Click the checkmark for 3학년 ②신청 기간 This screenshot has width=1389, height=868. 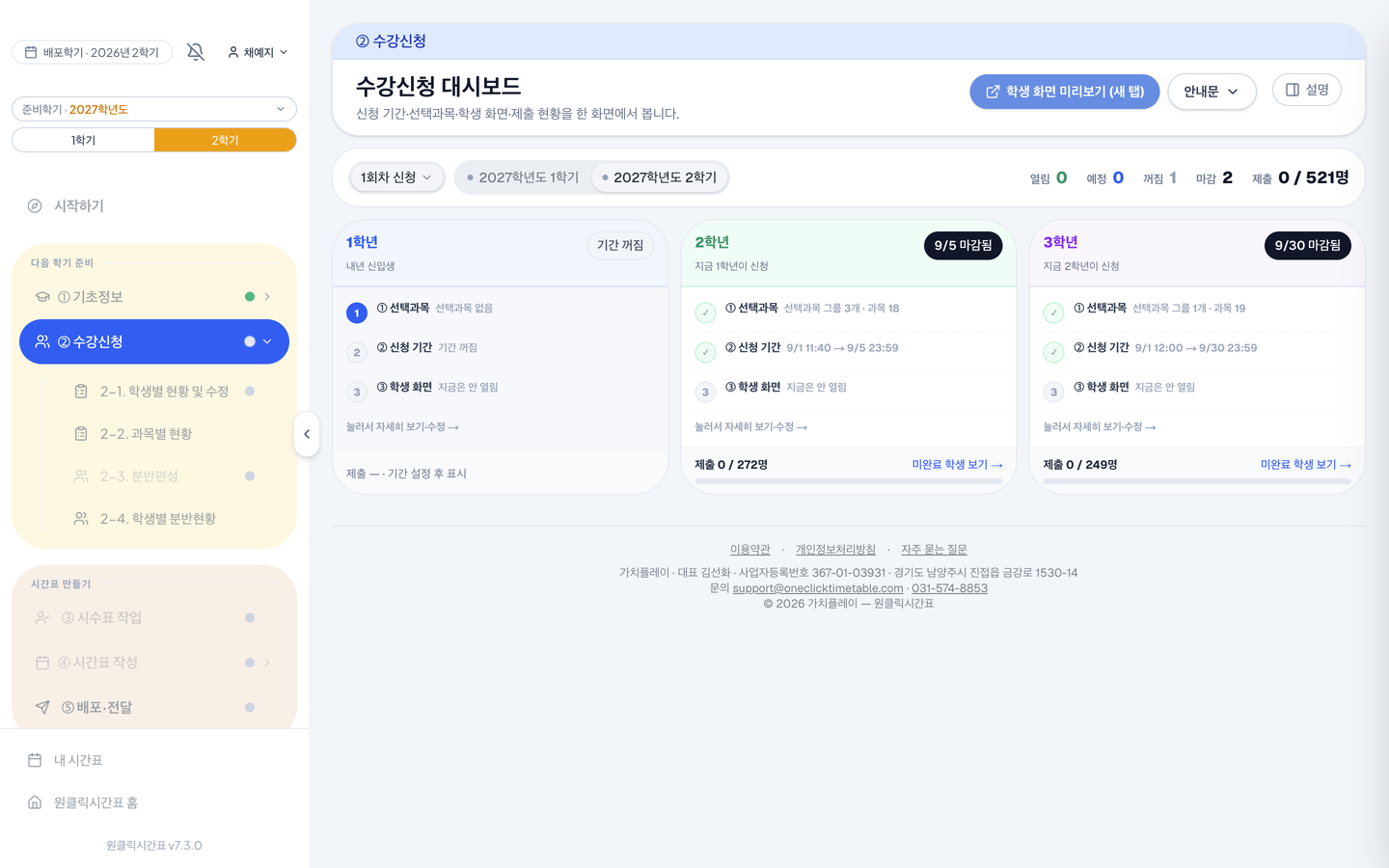click(x=1053, y=352)
